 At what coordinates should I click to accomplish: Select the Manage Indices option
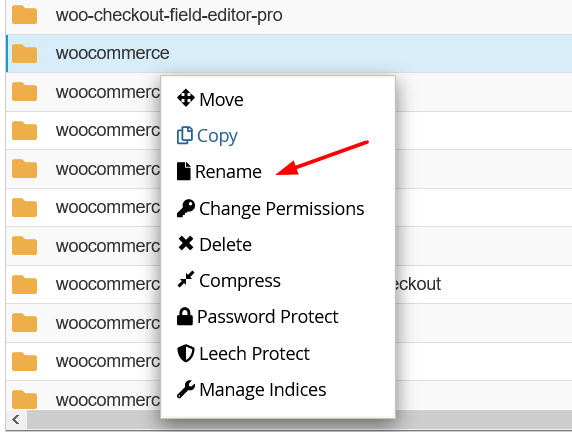pyautogui.click(x=263, y=389)
